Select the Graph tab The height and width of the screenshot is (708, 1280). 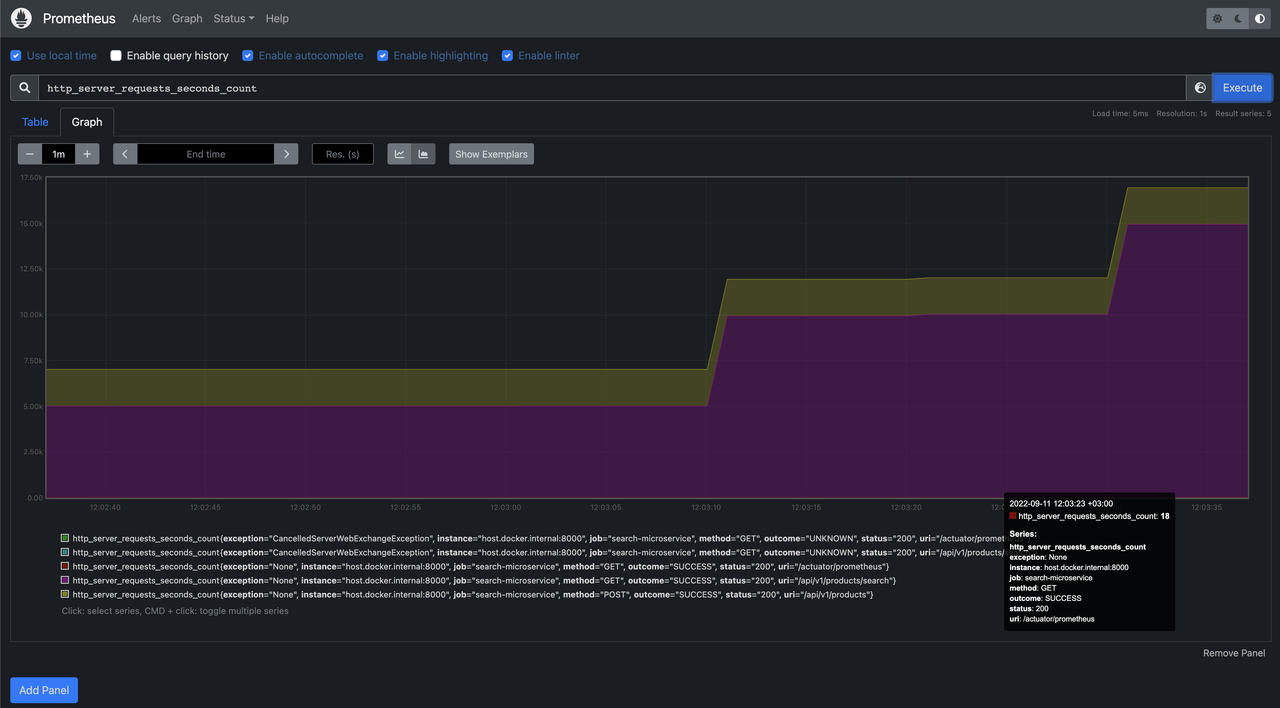[87, 122]
